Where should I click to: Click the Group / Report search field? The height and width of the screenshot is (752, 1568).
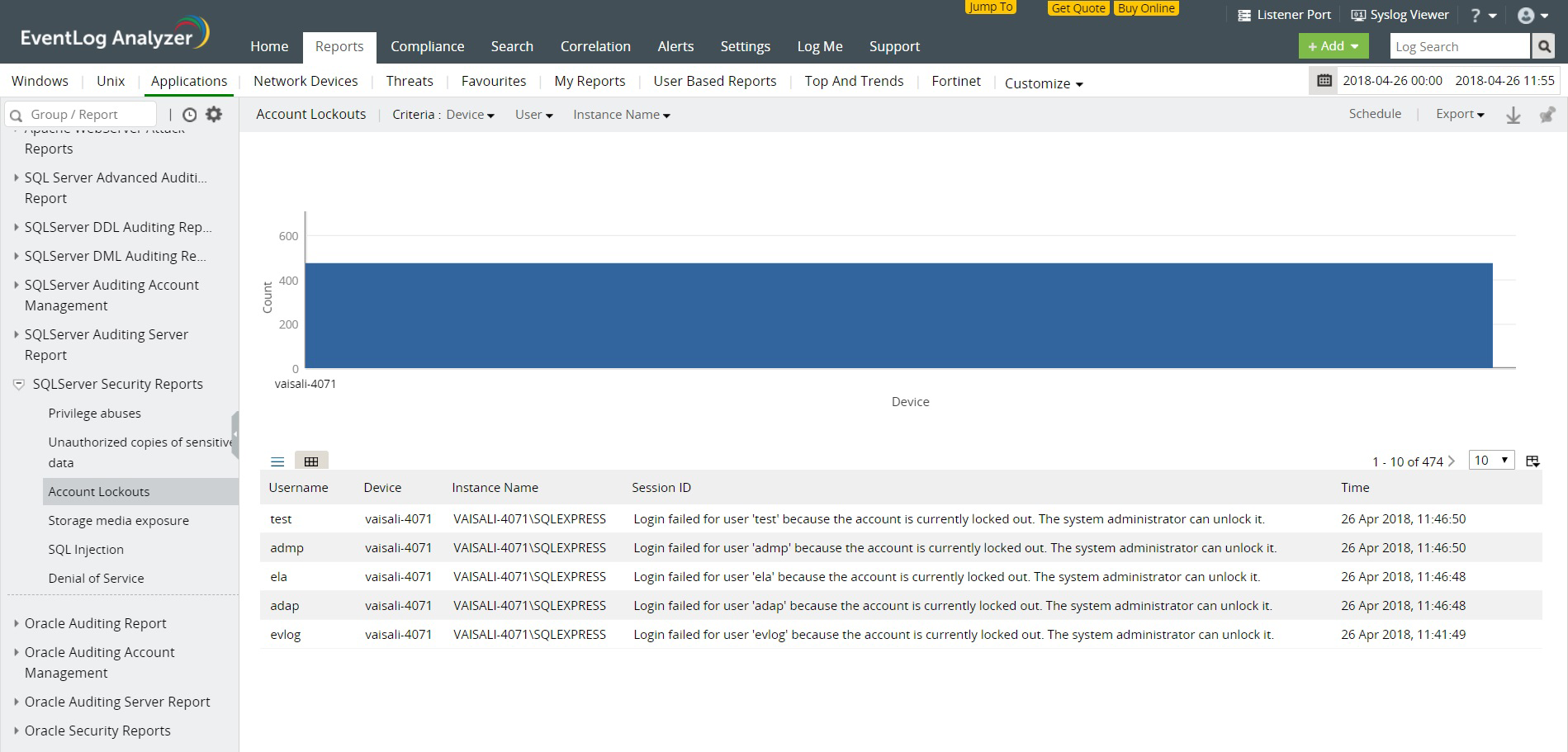click(x=81, y=115)
